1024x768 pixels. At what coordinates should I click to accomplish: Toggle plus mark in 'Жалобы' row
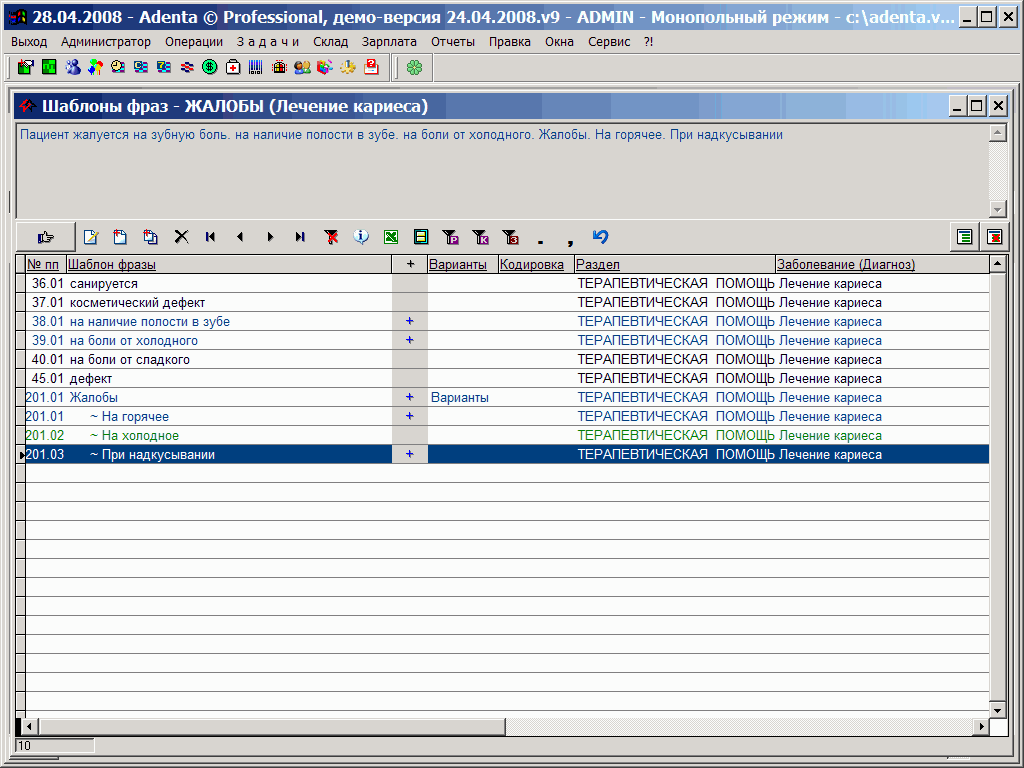coord(409,398)
